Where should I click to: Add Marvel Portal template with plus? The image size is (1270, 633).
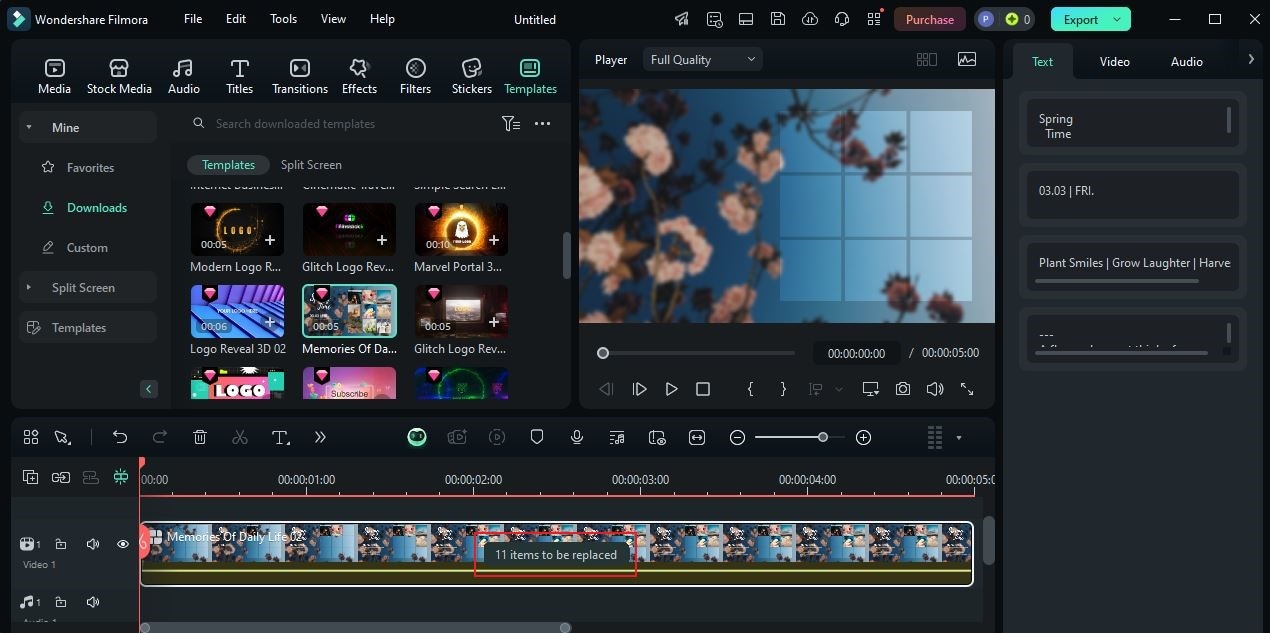494,241
